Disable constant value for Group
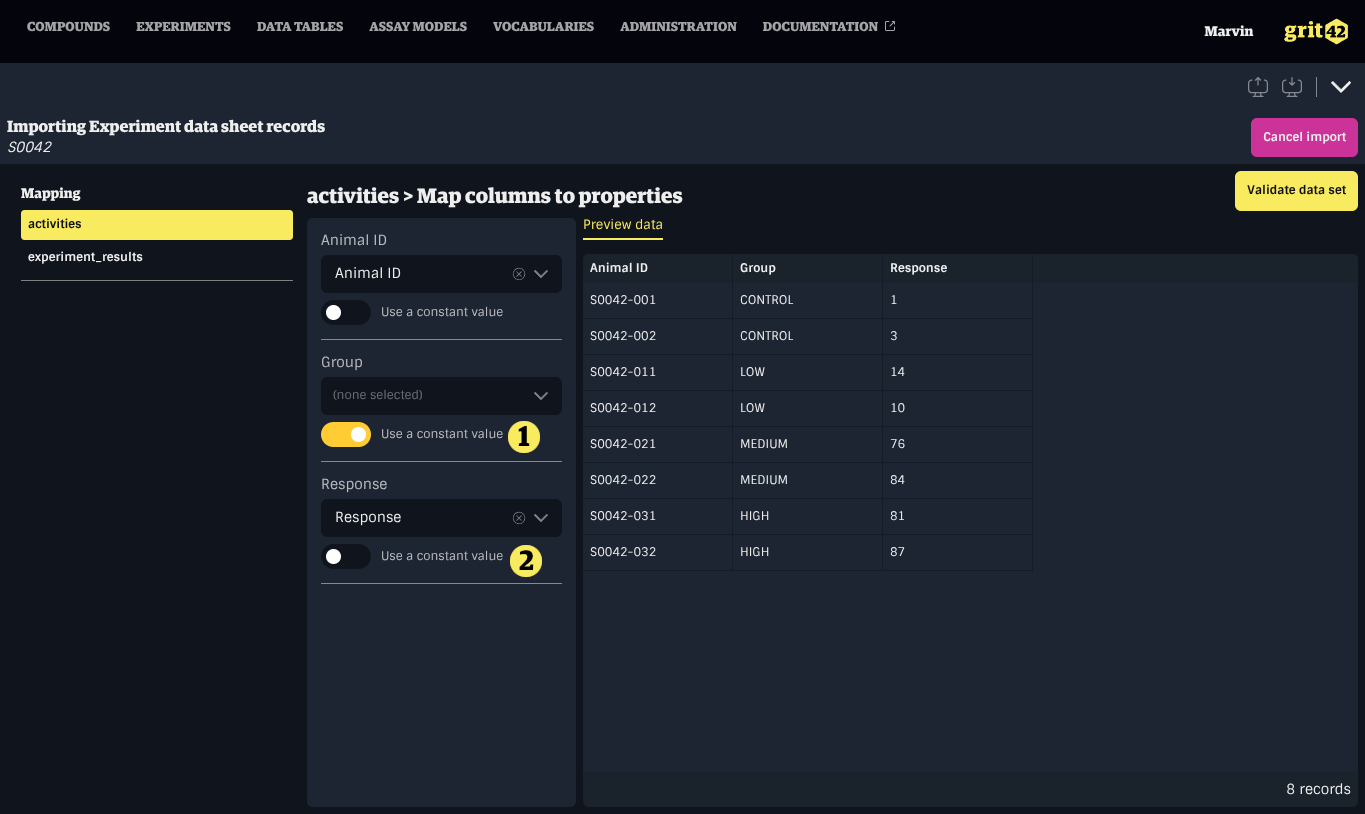Image resolution: width=1365 pixels, height=814 pixels. [x=346, y=434]
